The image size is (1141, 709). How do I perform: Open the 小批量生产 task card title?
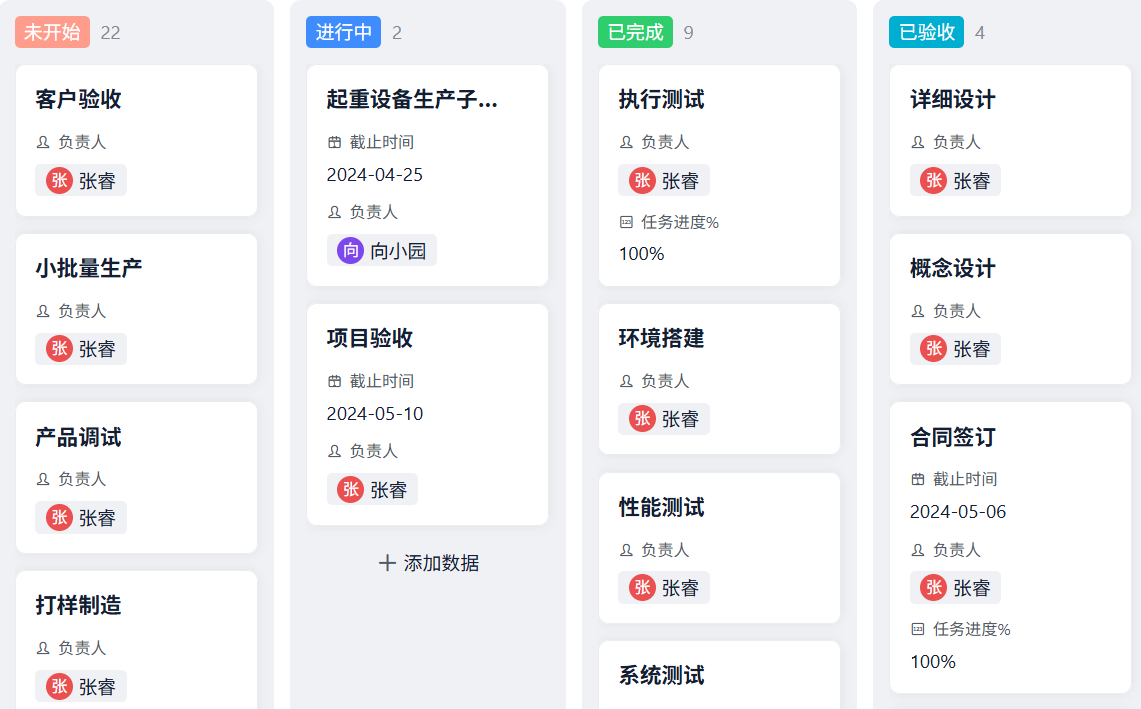coord(89,268)
